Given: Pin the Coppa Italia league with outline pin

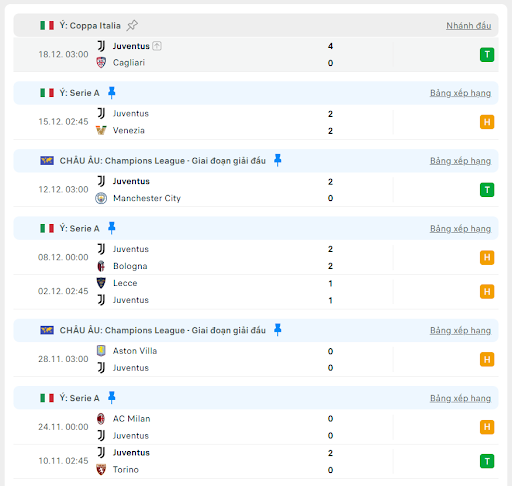Looking at the screenshot, I should tap(132, 25).
